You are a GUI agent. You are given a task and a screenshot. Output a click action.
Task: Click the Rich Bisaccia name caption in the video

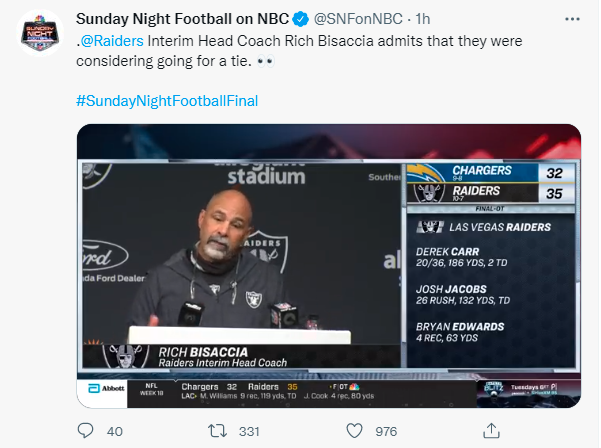tap(205, 351)
